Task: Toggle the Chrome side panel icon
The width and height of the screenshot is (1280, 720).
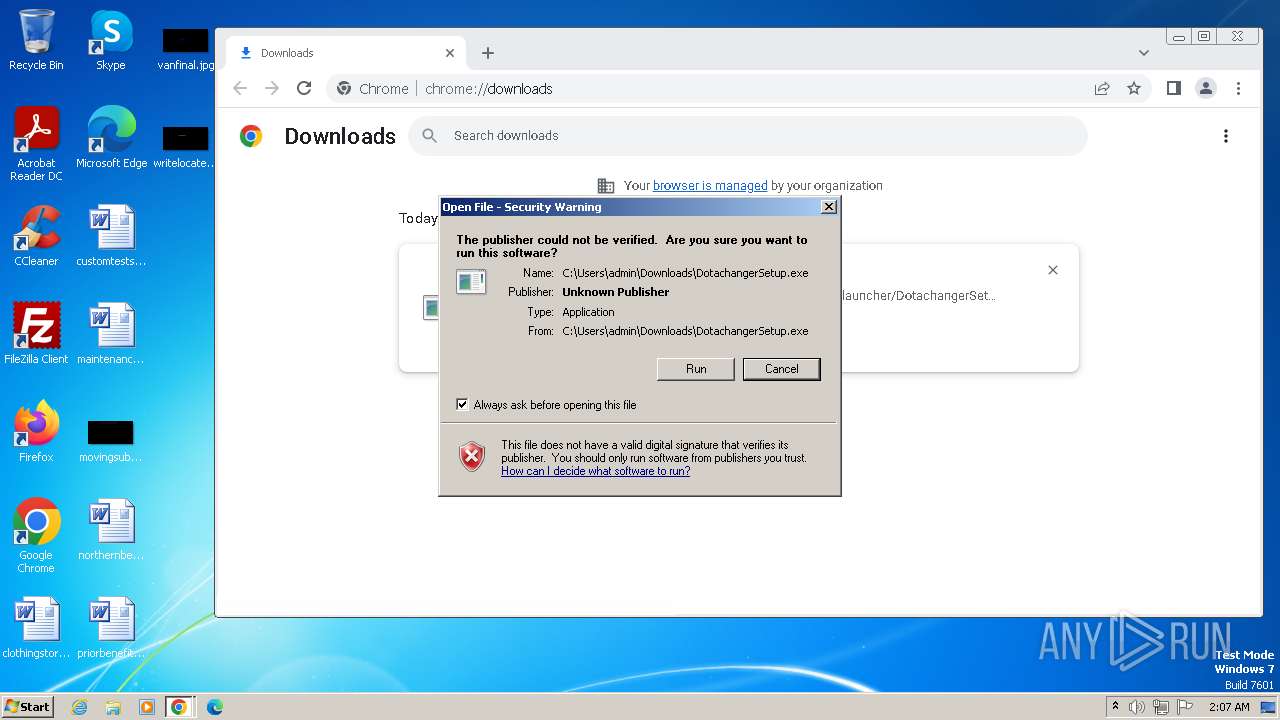Action: pos(1174,88)
